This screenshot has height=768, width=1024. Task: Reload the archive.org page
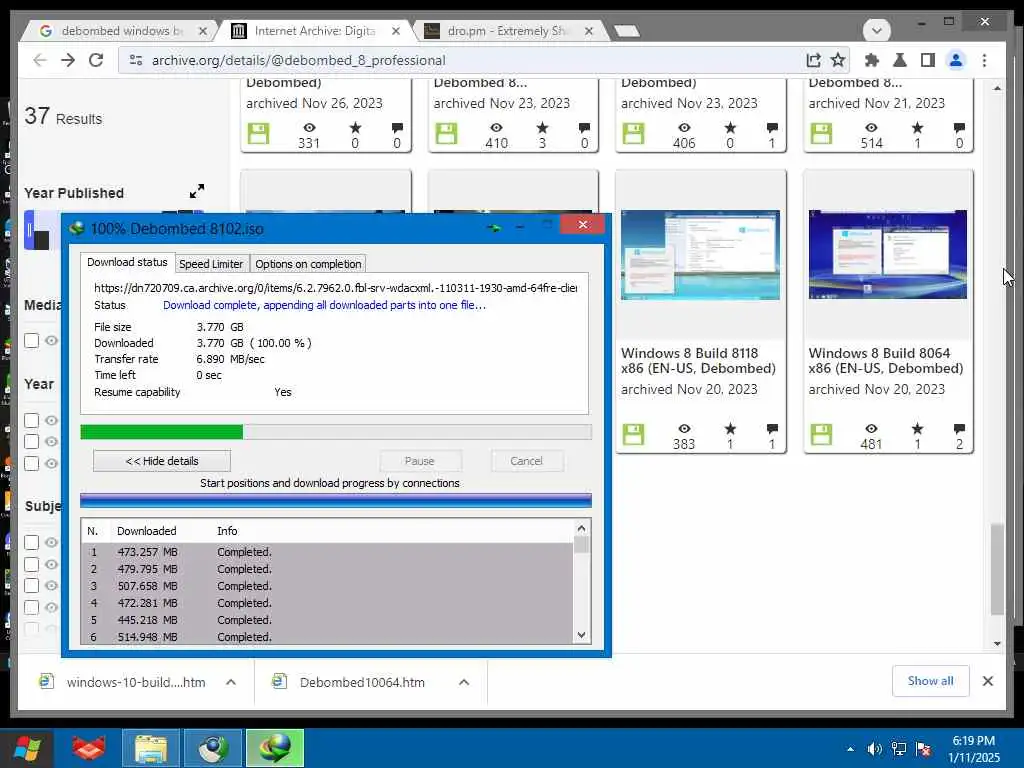pos(96,60)
